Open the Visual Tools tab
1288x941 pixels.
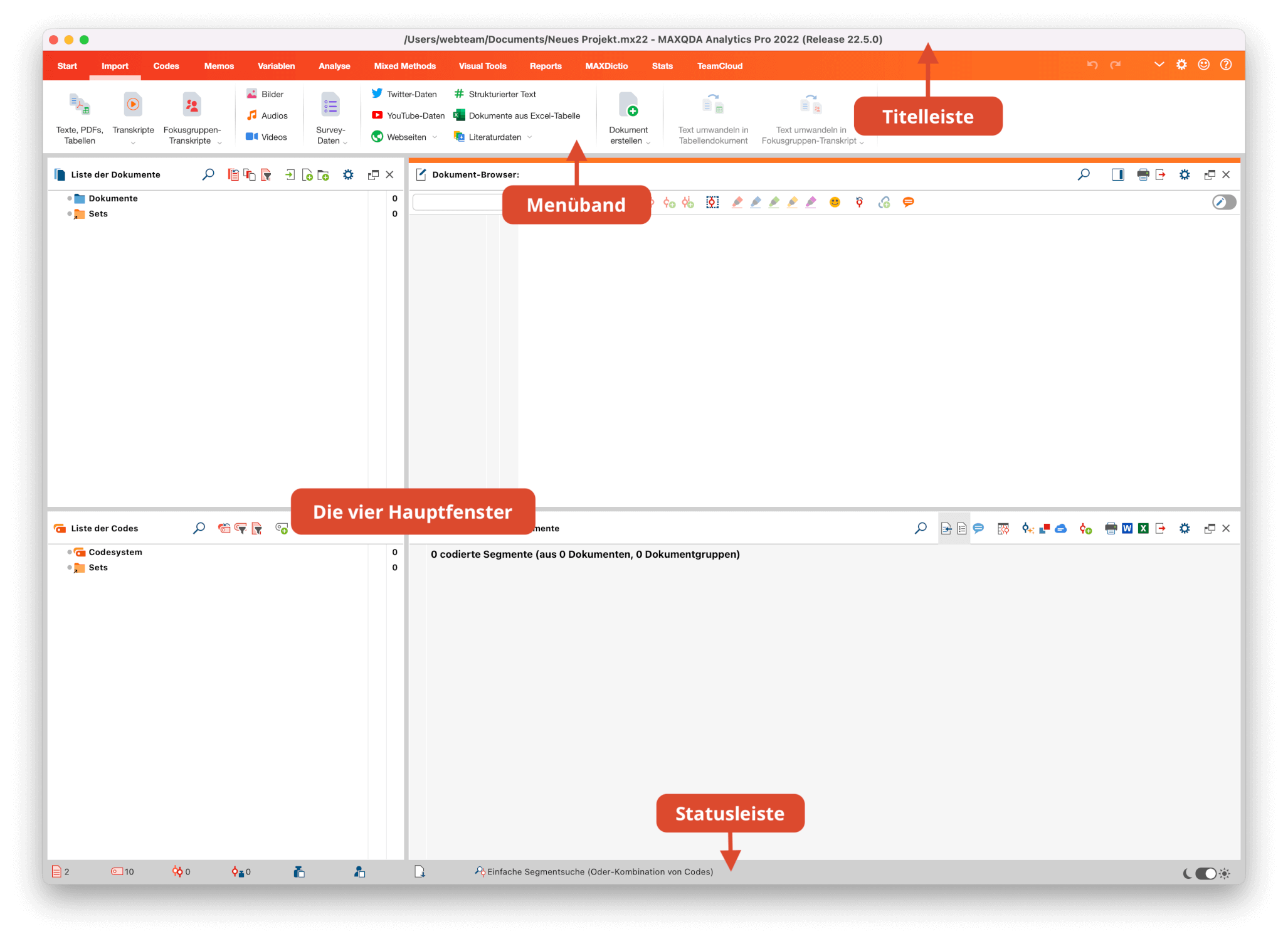(x=482, y=66)
